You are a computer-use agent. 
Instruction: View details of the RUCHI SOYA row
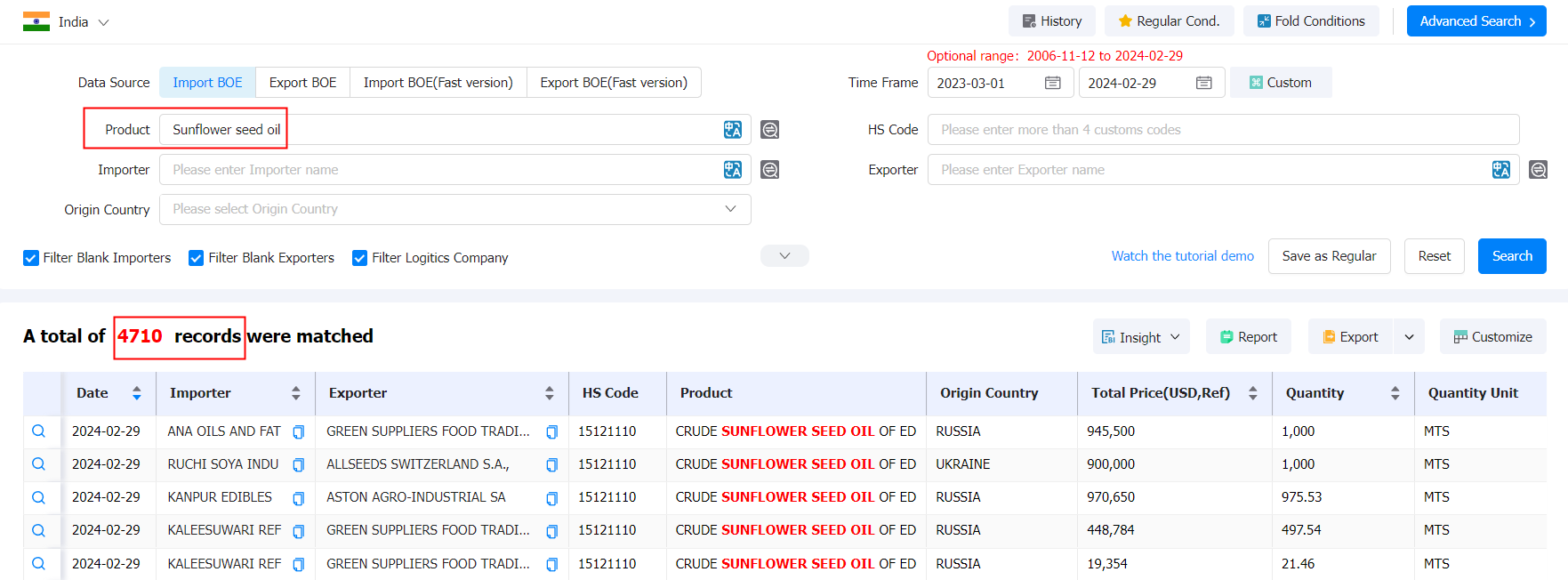[38, 464]
